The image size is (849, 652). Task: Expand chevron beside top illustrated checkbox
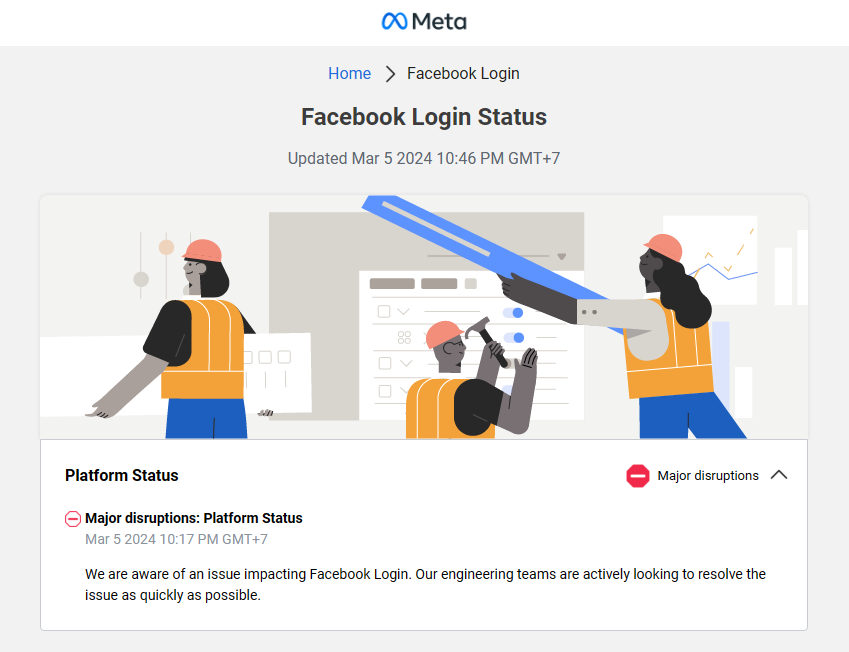tap(403, 311)
